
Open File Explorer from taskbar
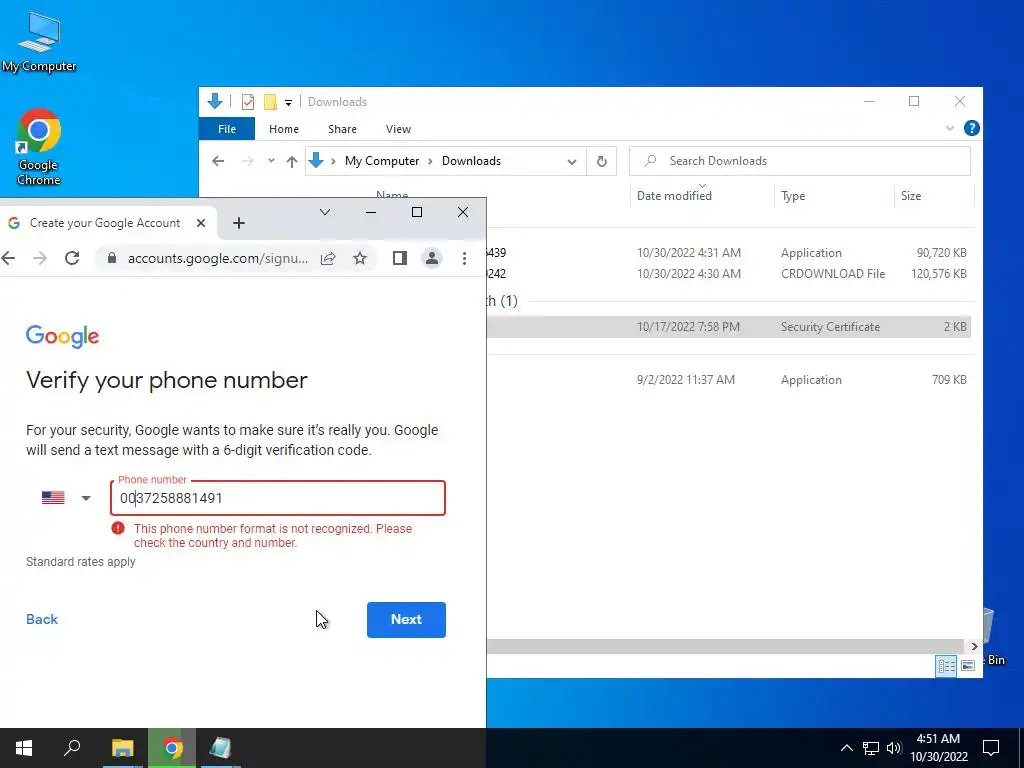pos(122,748)
